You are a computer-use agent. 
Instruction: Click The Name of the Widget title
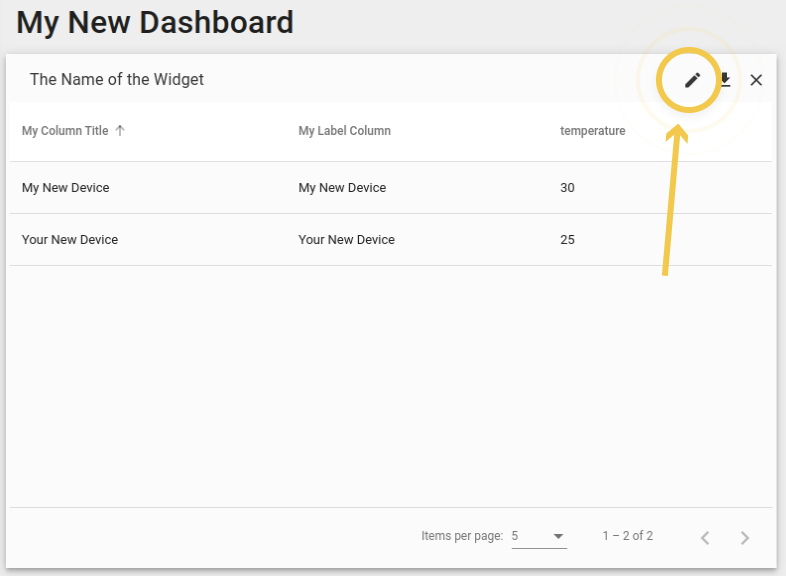[117, 79]
